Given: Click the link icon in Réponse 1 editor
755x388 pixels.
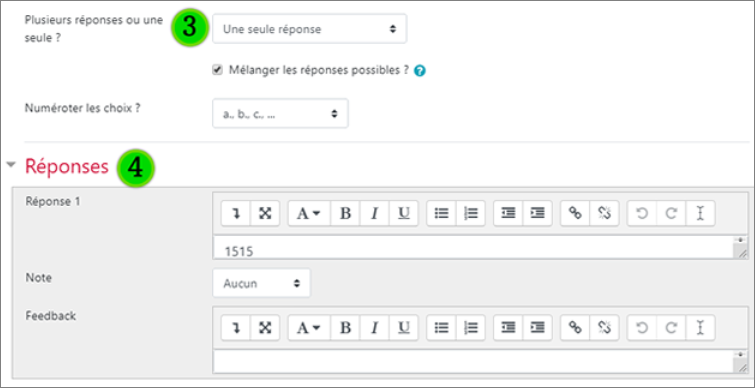Looking at the screenshot, I should [575, 213].
